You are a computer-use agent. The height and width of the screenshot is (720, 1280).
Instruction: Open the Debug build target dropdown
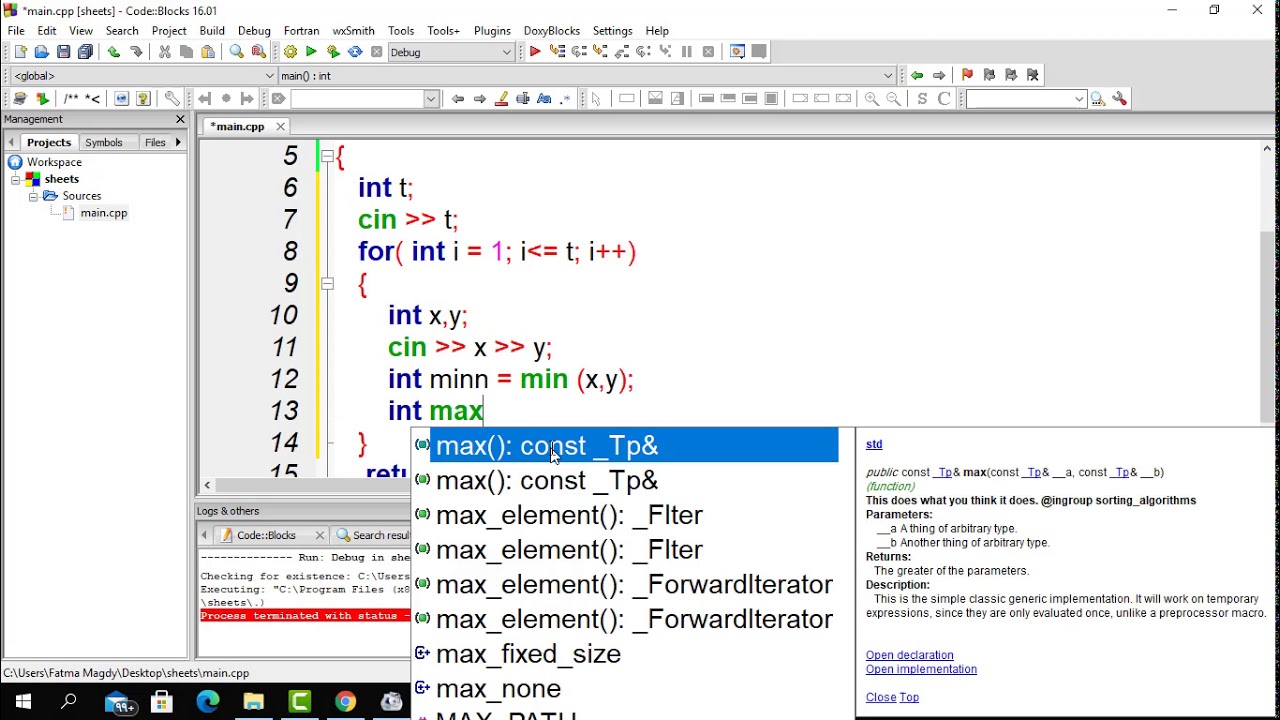point(451,52)
